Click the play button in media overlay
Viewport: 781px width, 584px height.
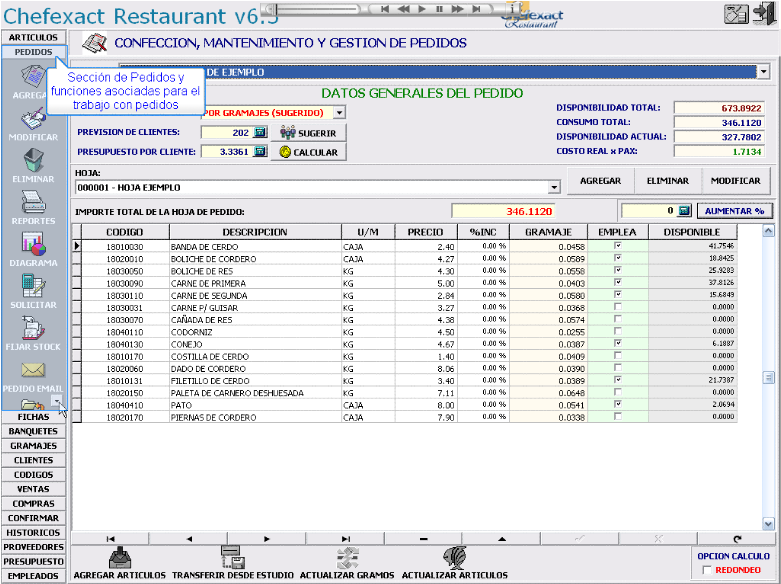pos(422,9)
